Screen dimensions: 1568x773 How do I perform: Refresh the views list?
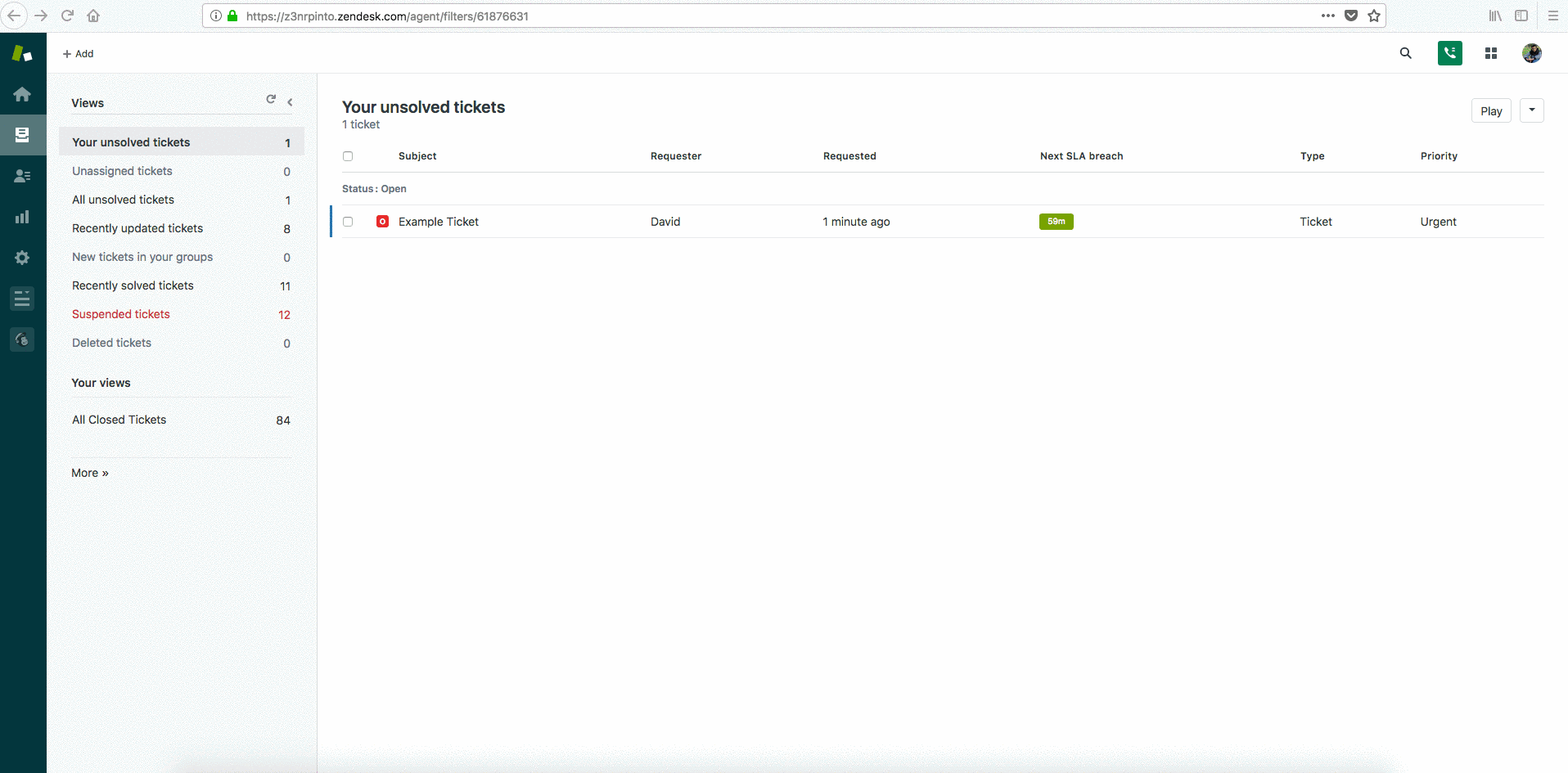tap(271, 99)
